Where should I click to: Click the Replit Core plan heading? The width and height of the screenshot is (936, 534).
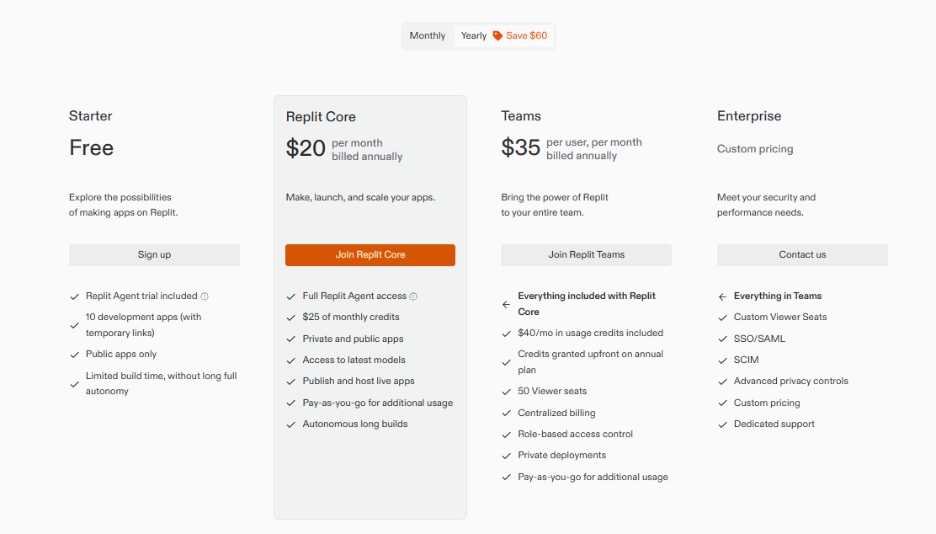point(320,117)
